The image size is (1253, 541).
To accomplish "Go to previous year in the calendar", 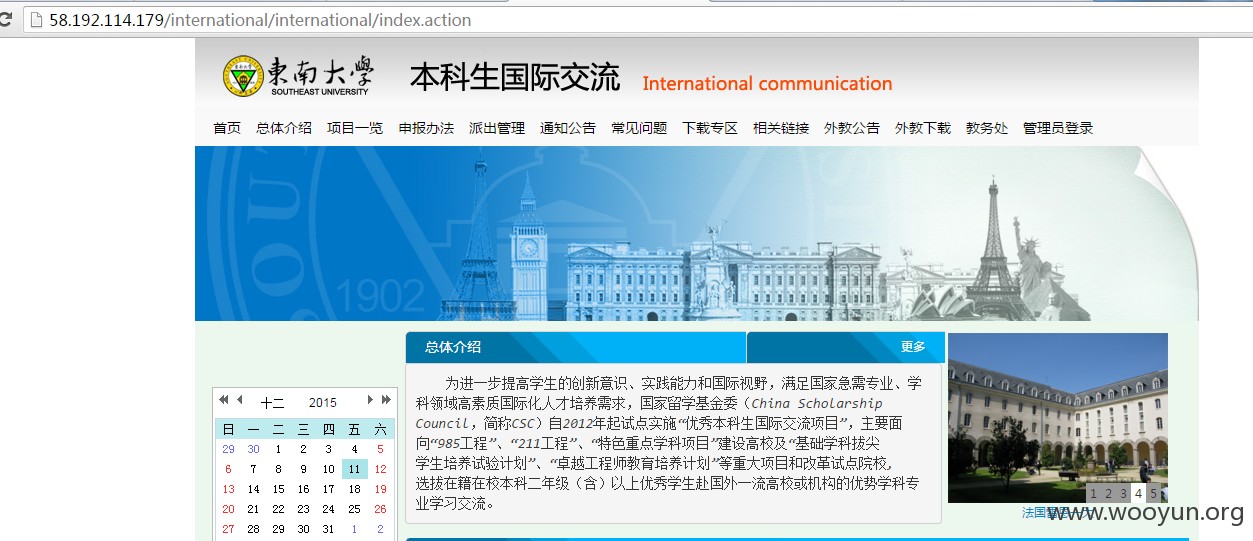I will [x=223, y=400].
